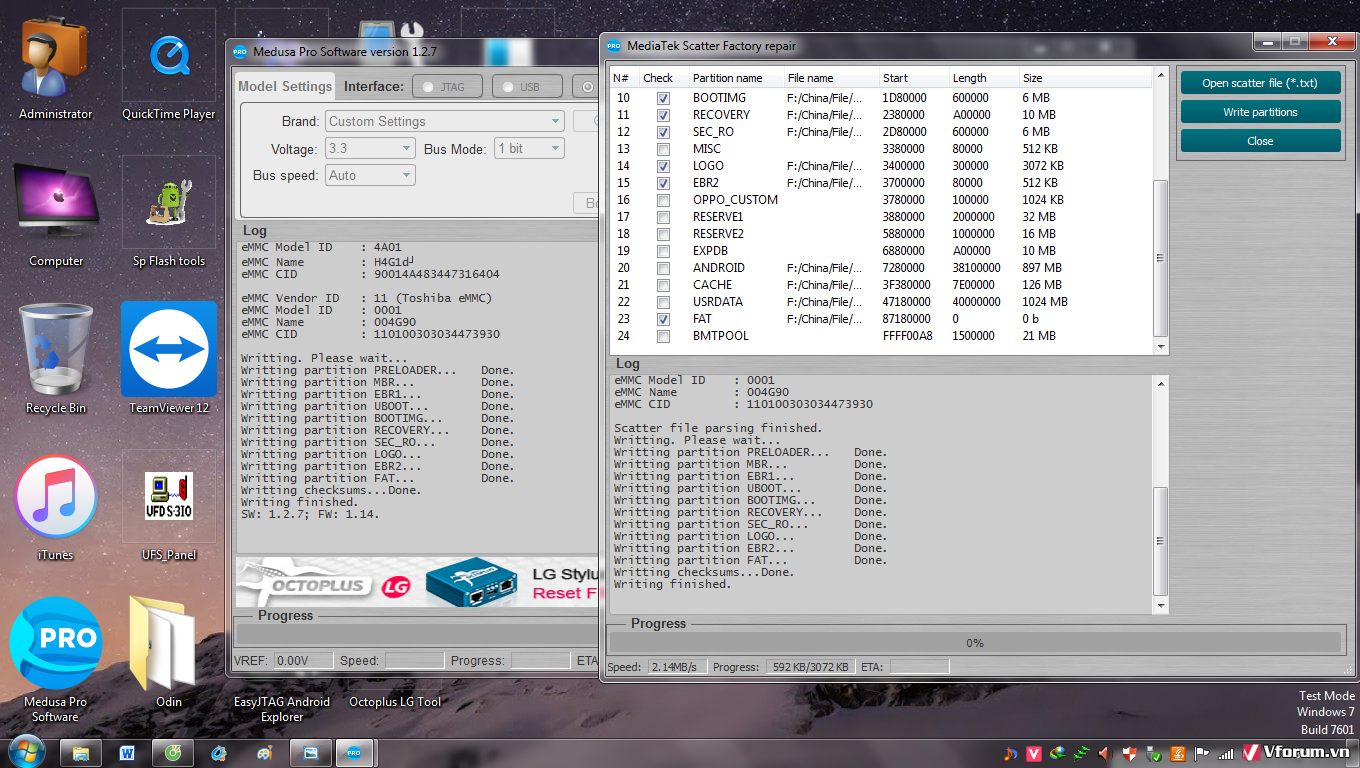Screen dimensions: 1360x768
Task: Click the Length column header
Action: (983, 78)
